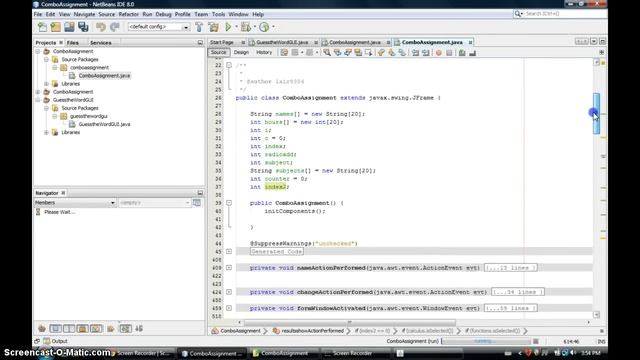640x360 pixels.
Task: Click the search magnifier icon at top
Action: pos(518,14)
